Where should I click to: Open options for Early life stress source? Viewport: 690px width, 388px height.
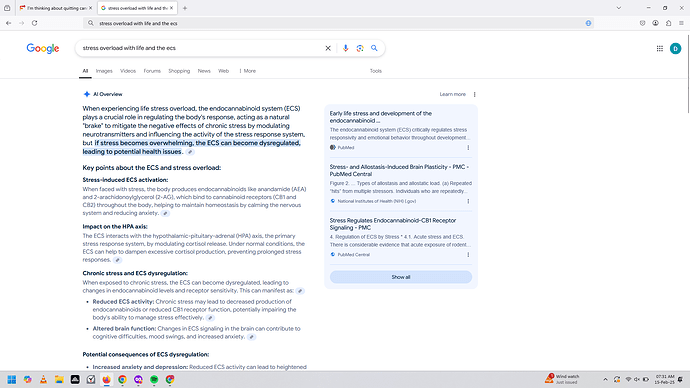tap(468, 148)
